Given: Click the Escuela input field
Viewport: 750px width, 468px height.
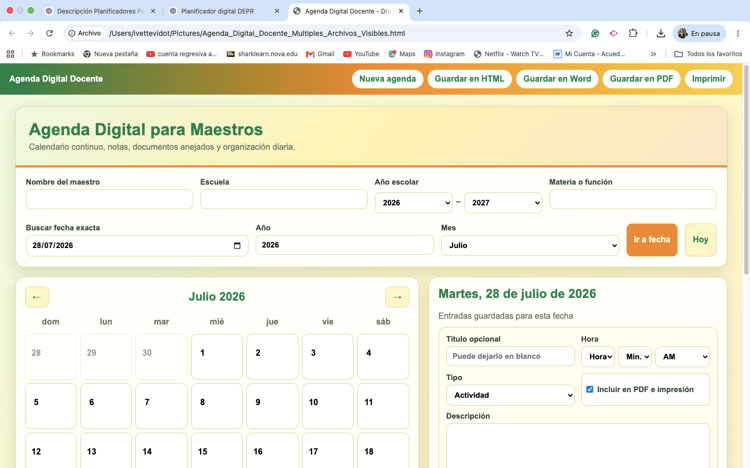Looking at the screenshot, I should coord(284,199).
